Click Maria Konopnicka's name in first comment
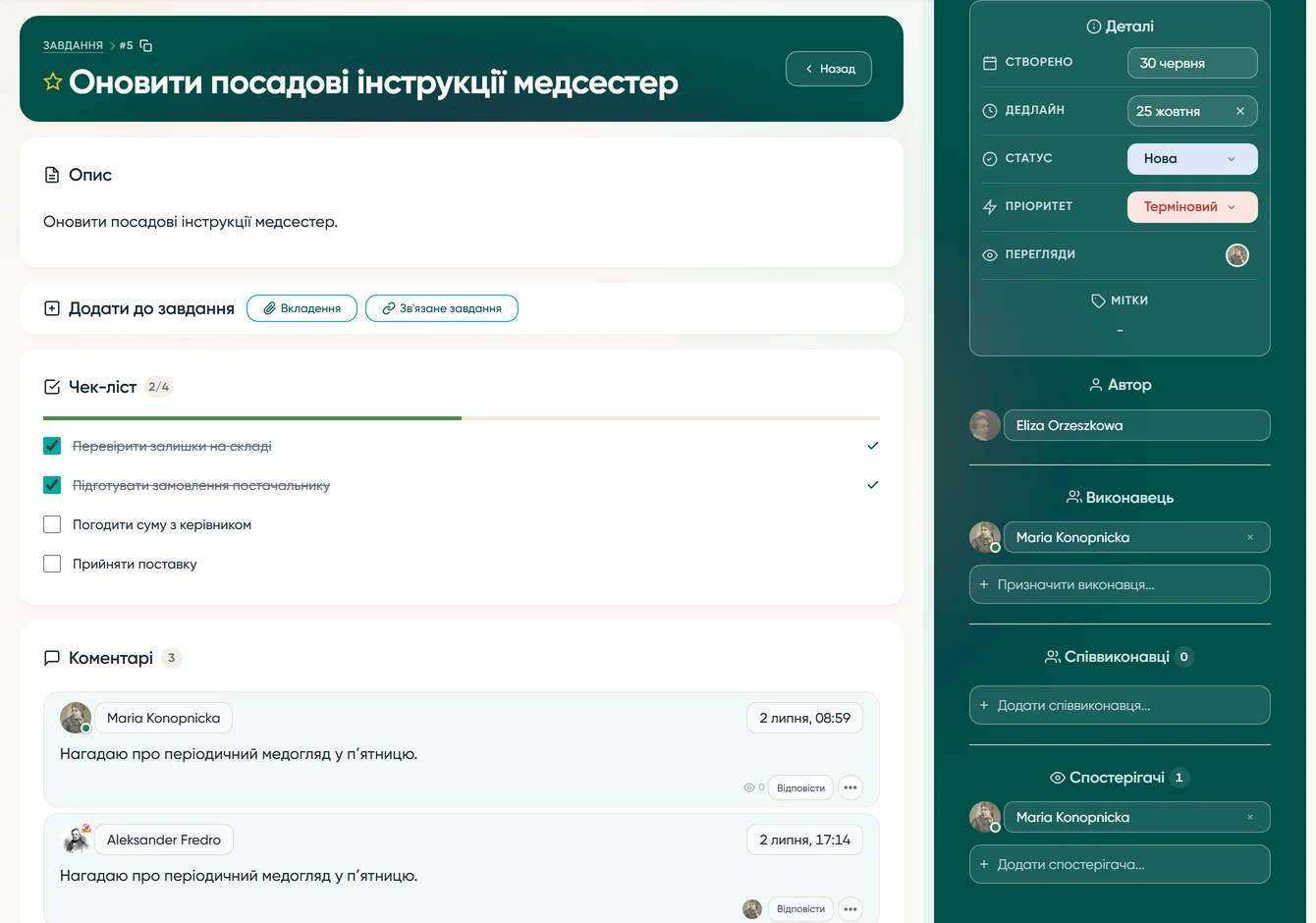 point(164,718)
